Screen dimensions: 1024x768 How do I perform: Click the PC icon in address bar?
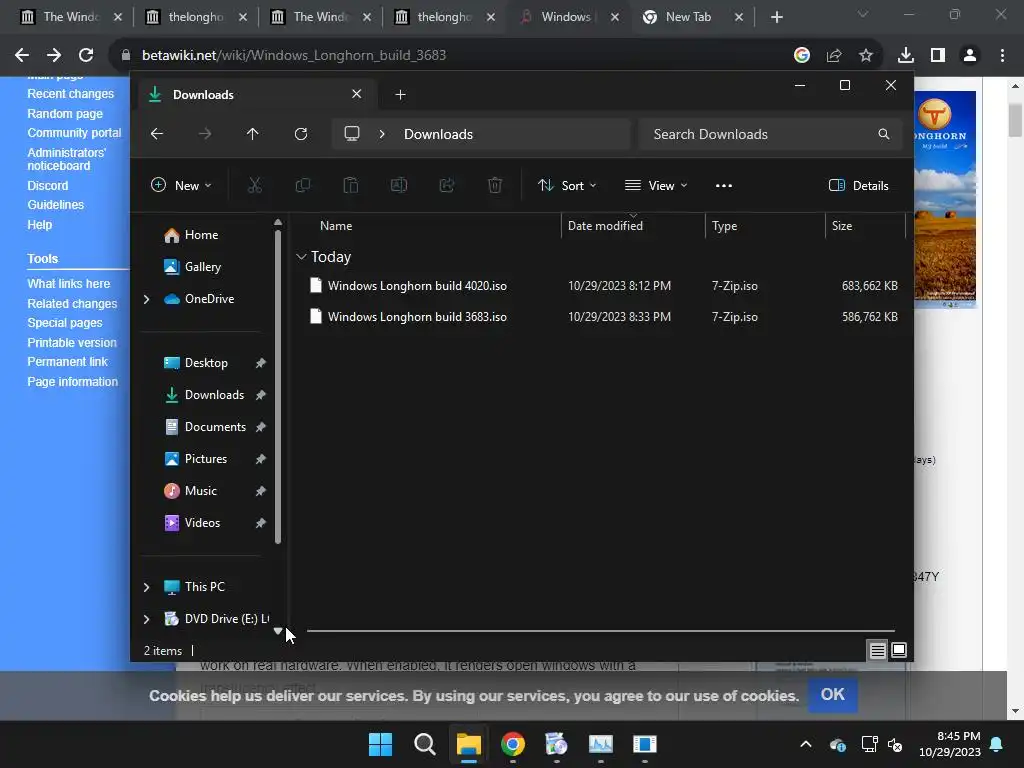352,134
